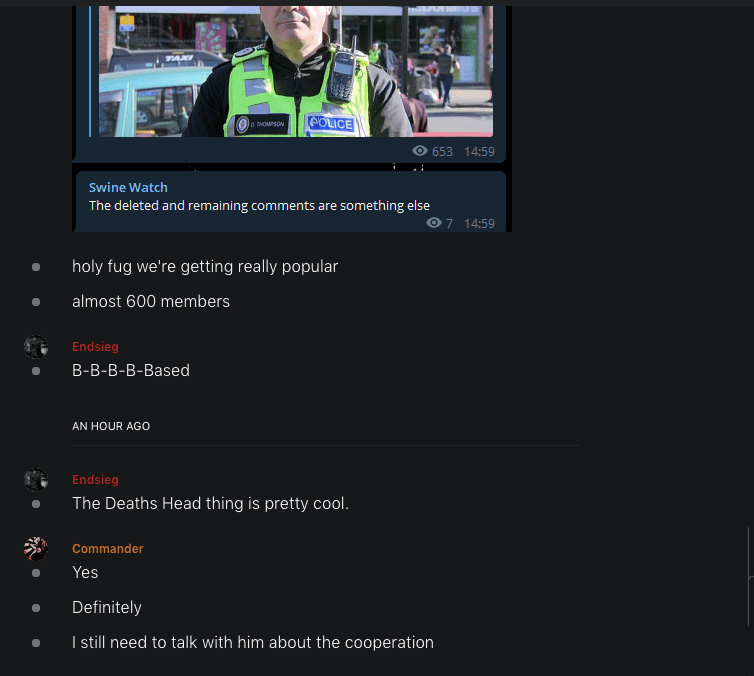This screenshot has width=754, height=676.
Task: Select the bullet beside the 'cooperation' message
Action: [x=36, y=643]
